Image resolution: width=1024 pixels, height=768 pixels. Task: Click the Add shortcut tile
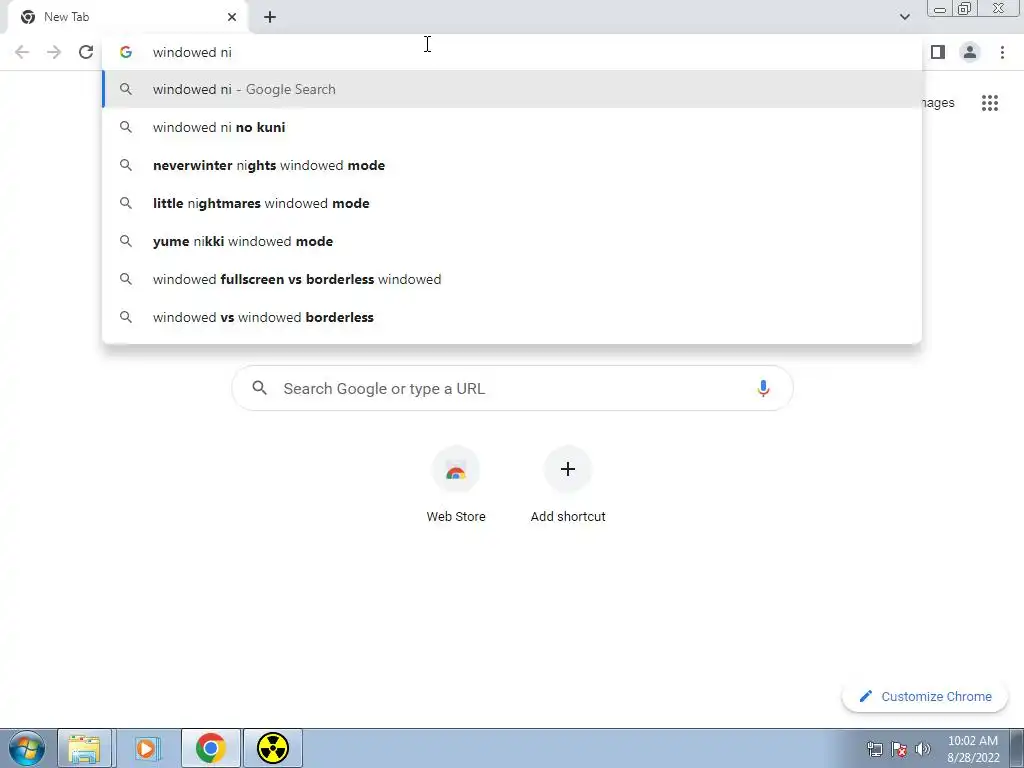click(x=568, y=486)
